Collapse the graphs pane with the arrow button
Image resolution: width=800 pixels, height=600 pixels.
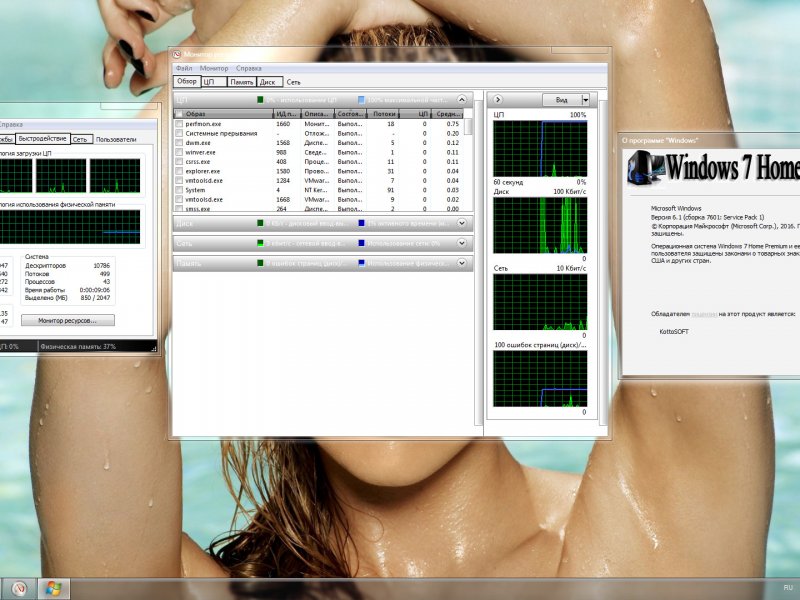tap(497, 99)
